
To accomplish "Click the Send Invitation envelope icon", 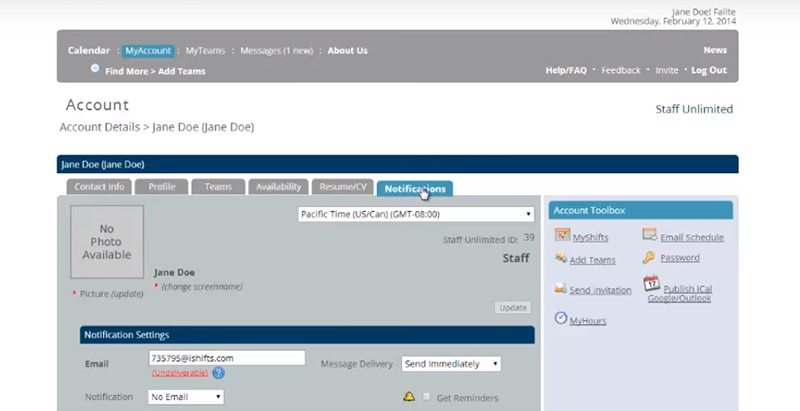I will [561, 289].
